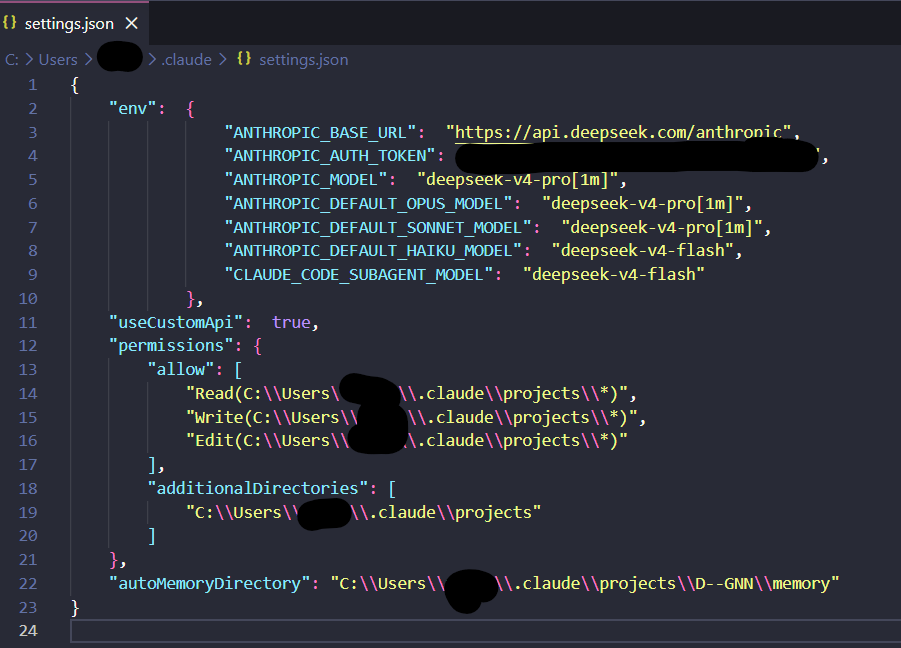Click the Edit(...) permission entry
Image resolution: width=901 pixels, height=648 pixels.
tap(407, 441)
